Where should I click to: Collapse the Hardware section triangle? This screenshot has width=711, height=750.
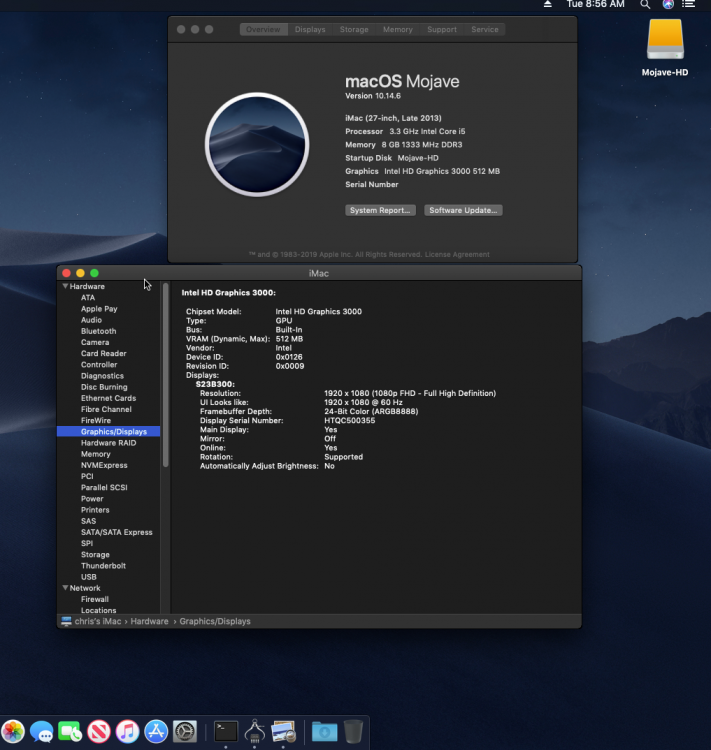point(65,286)
